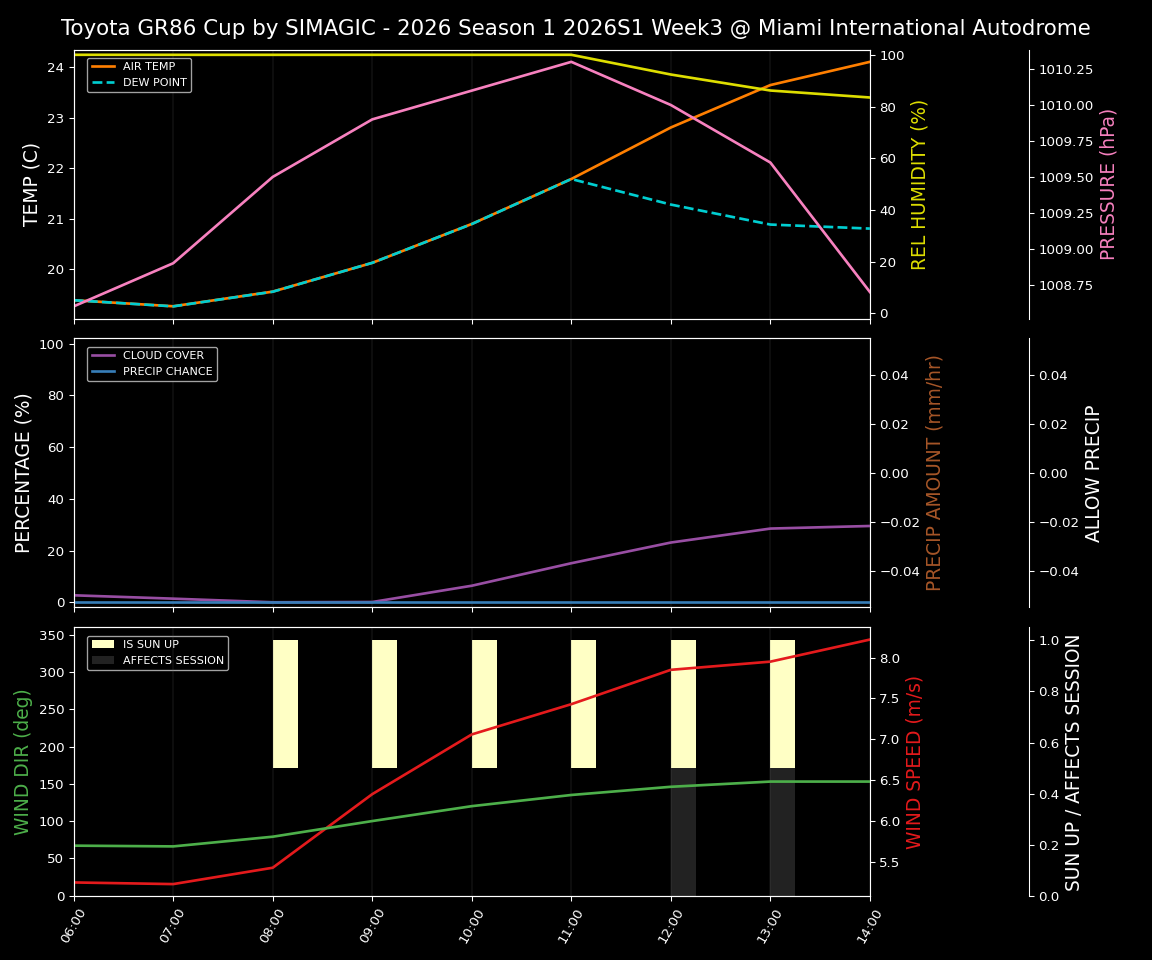Select the AIR TEMP legend entry
Screen dimensions: 1152x960
141,66
